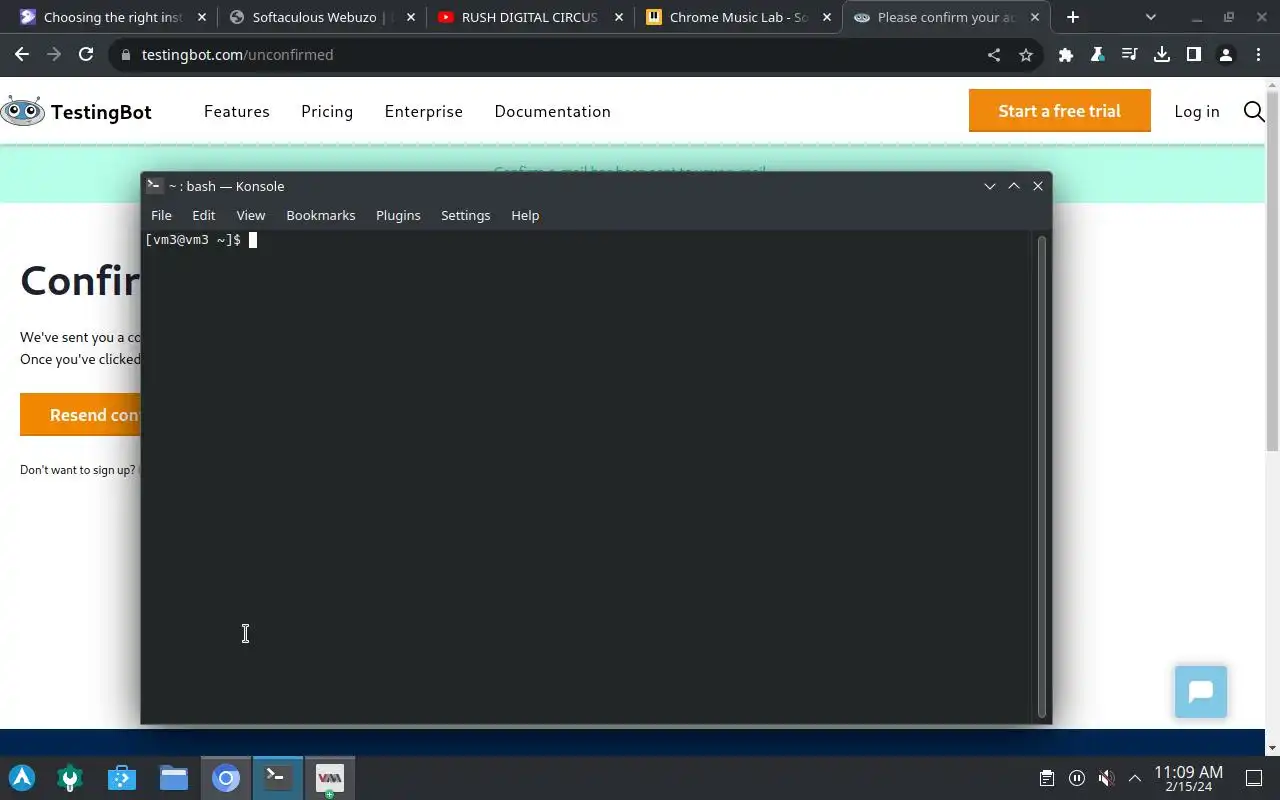This screenshot has height=800, width=1280.
Task: Switch to Chrome Music Lab tab
Action: pos(738,17)
